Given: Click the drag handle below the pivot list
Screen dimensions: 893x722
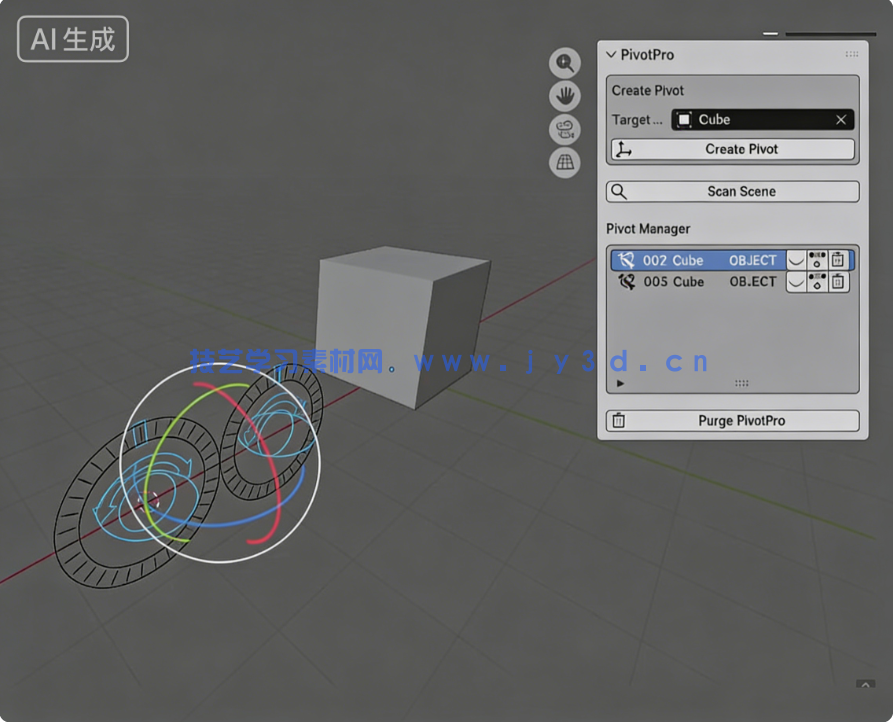Looking at the screenshot, I should pos(740,383).
